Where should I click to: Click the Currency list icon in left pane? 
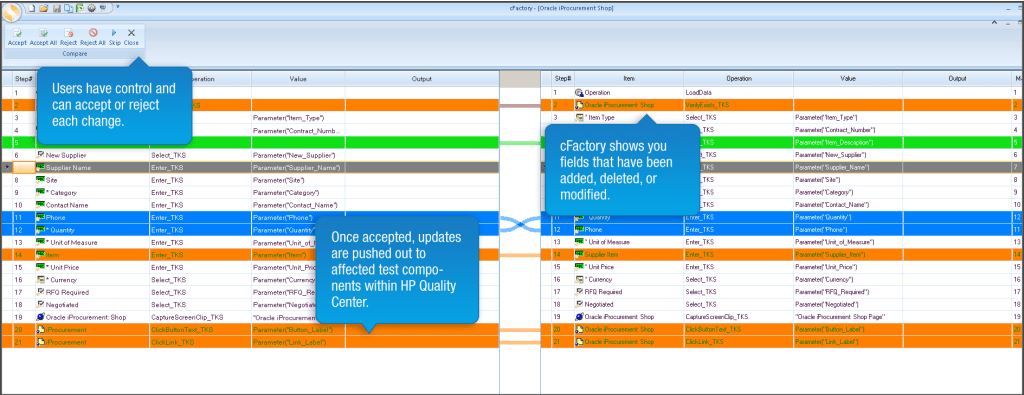(x=40, y=279)
